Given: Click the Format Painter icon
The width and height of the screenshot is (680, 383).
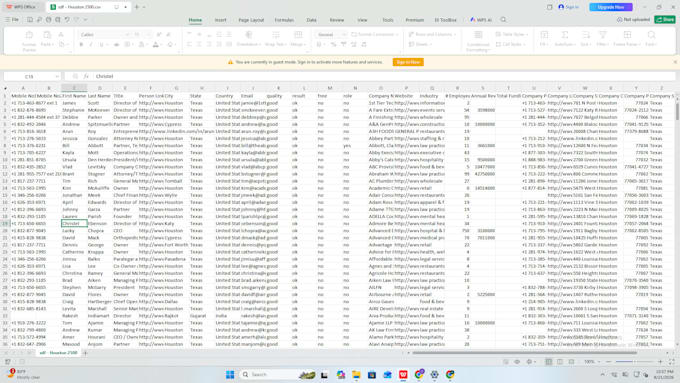Looking at the screenshot, I should tap(29, 35).
